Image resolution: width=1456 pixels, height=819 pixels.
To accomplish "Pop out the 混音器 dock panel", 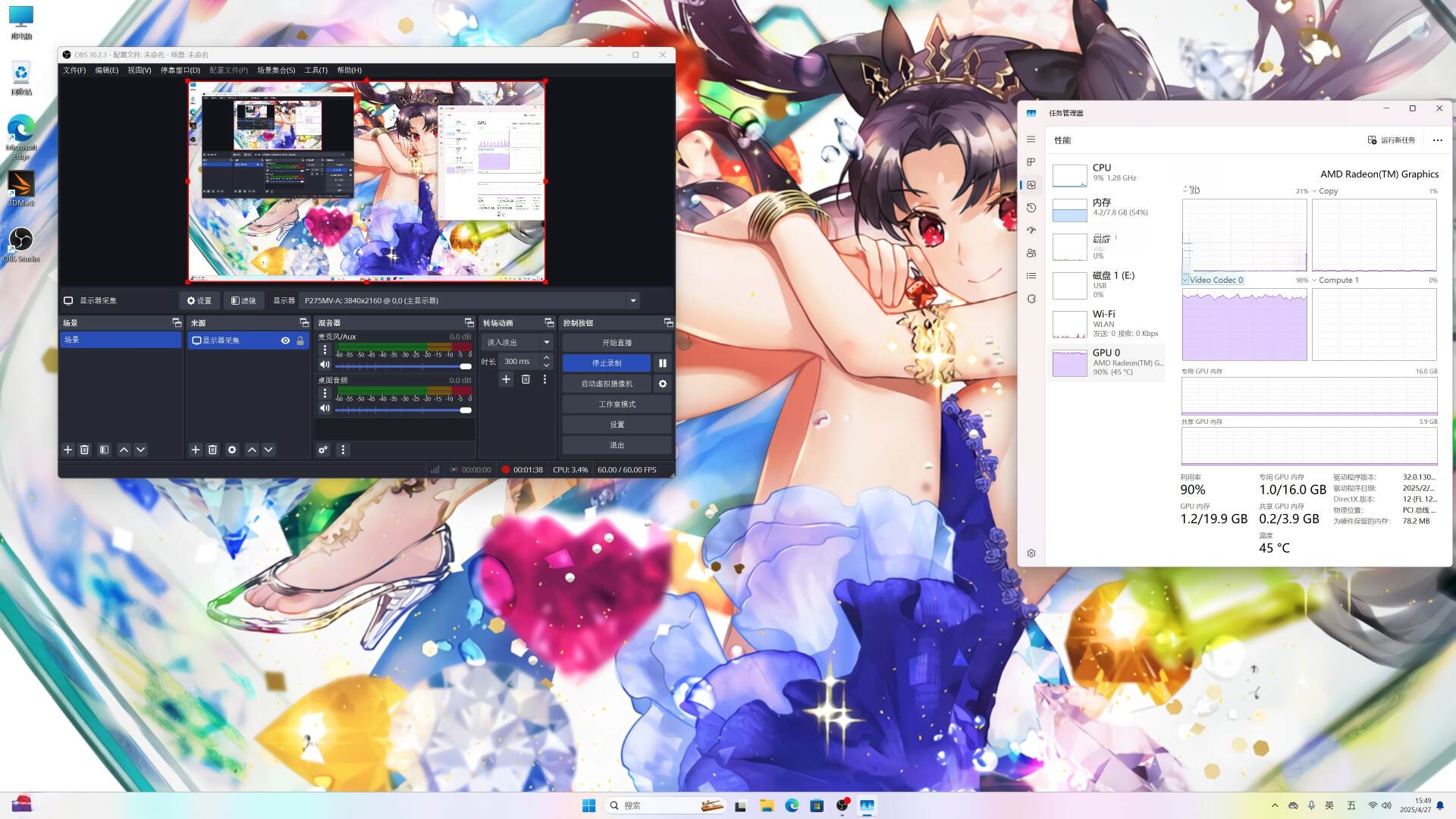I will (469, 323).
